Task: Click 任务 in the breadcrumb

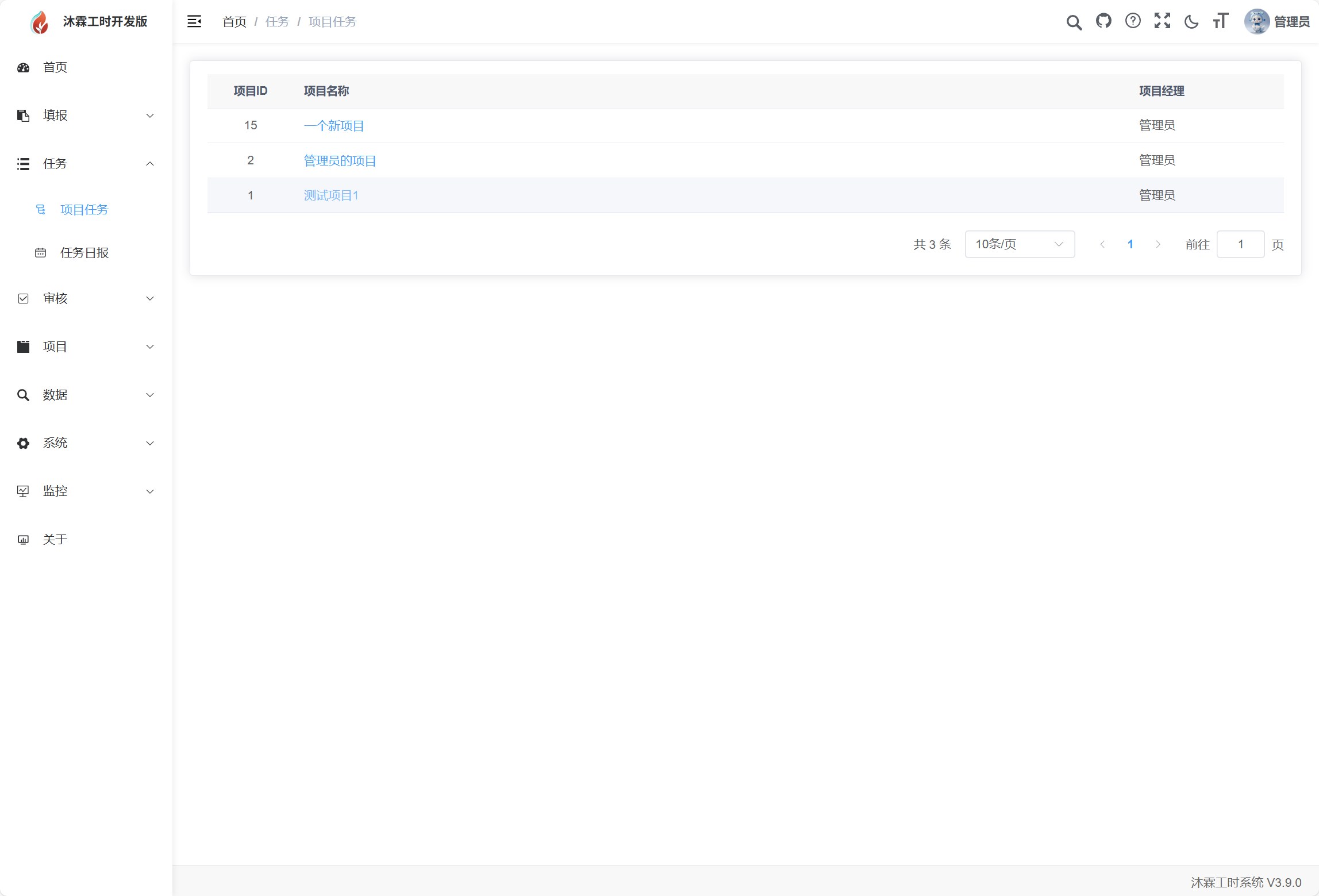Action: pyautogui.click(x=277, y=21)
